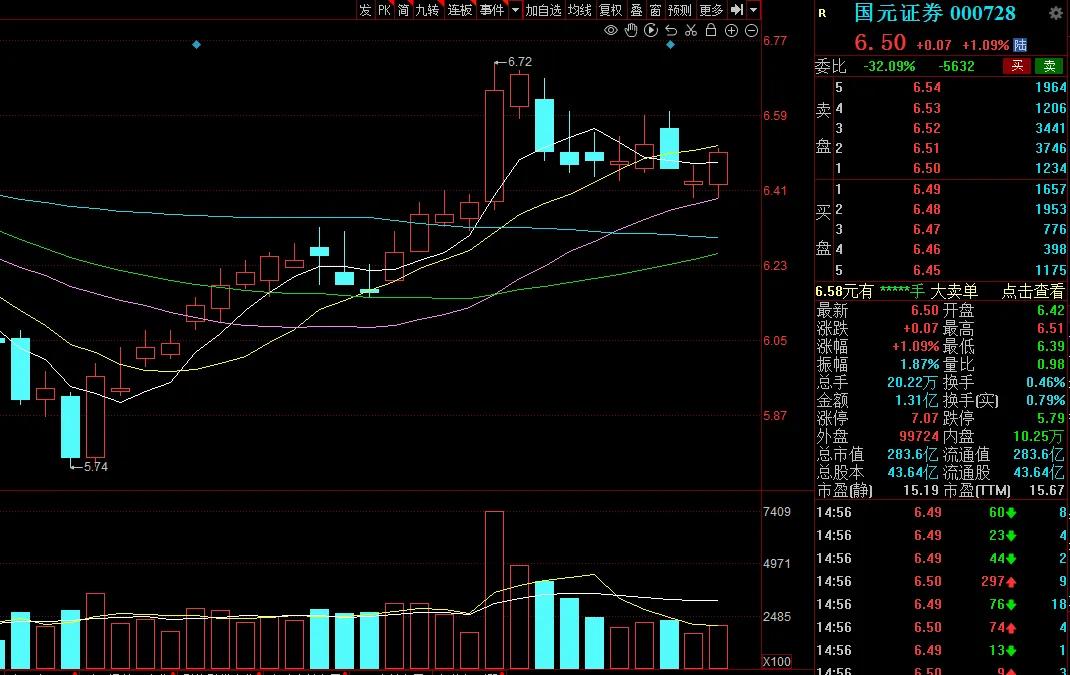Toggle the eye visibility icon above the chart
1070x675 pixels.
(611, 30)
